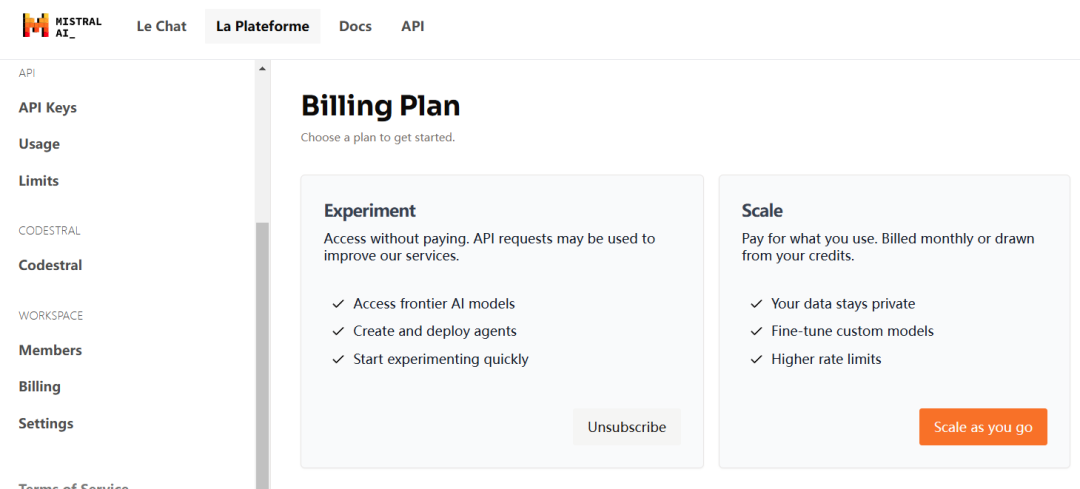View the Usage page
The width and height of the screenshot is (1080, 489).
point(39,145)
